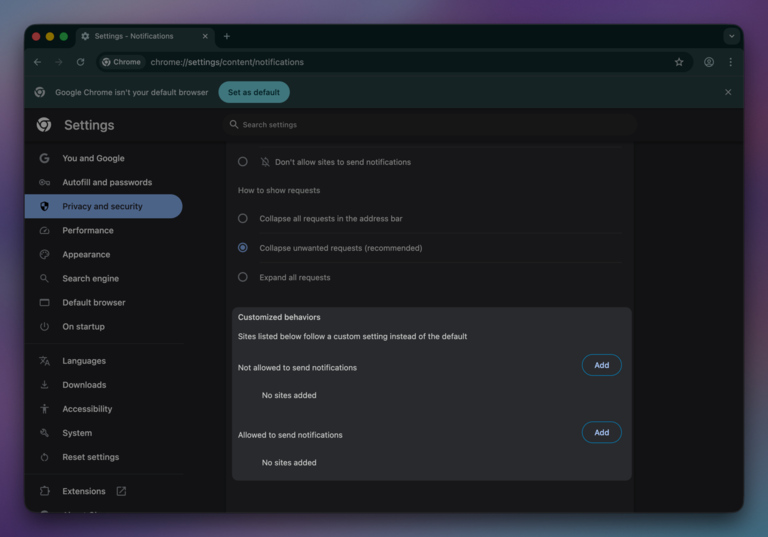Click the Customized behaviors heading
The image size is (768, 537).
click(279, 317)
